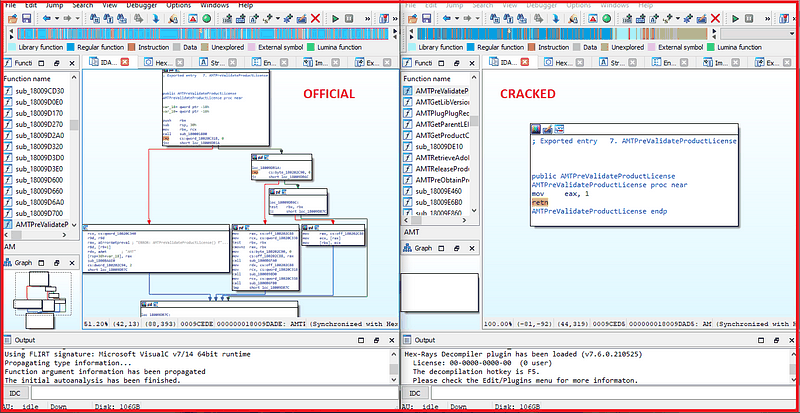Close the Output panel in OFFICIAL window
800x413 pixels.
[390, 340]
